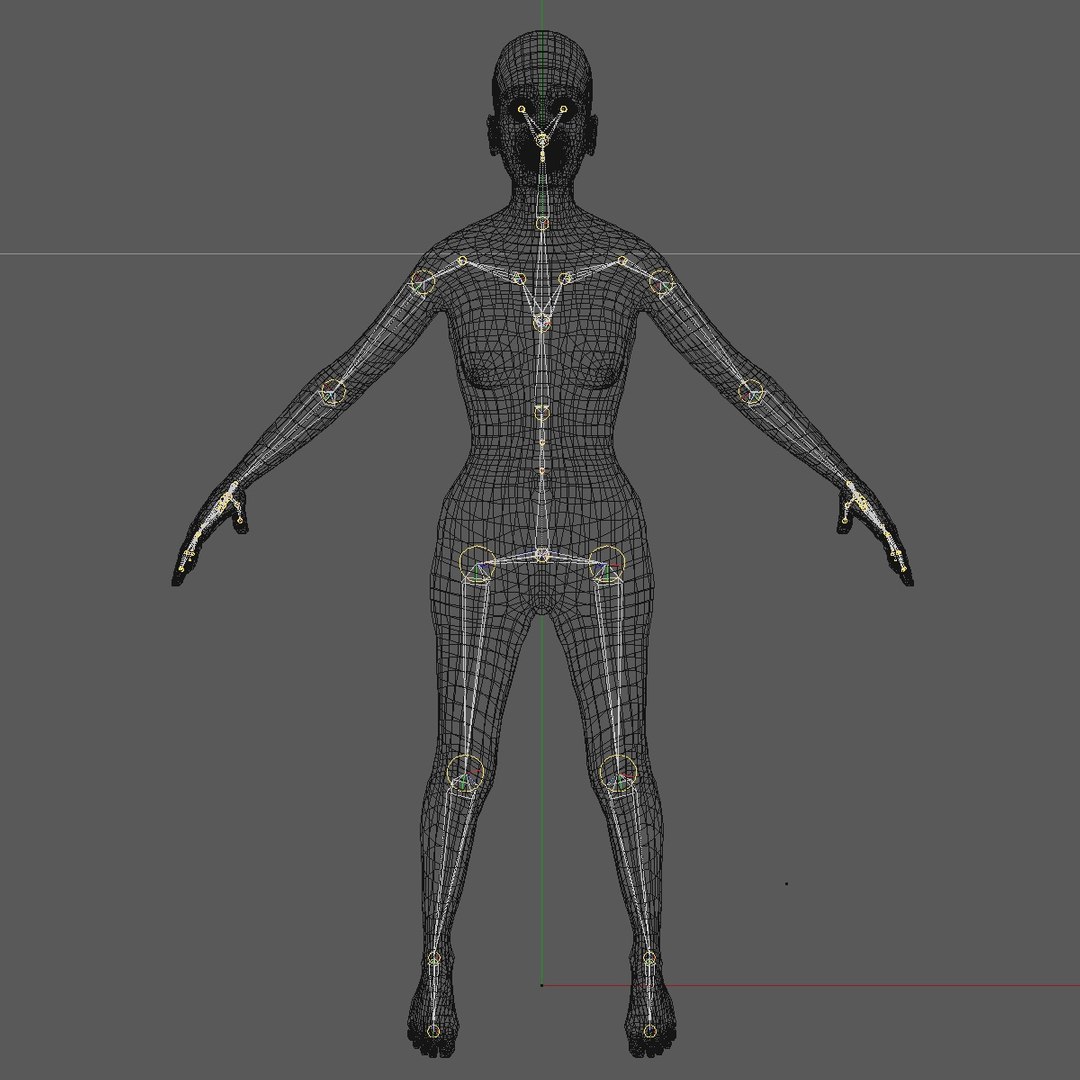
Task: Select the wrist joint on screen's right hand
Action: pos(851,486)
